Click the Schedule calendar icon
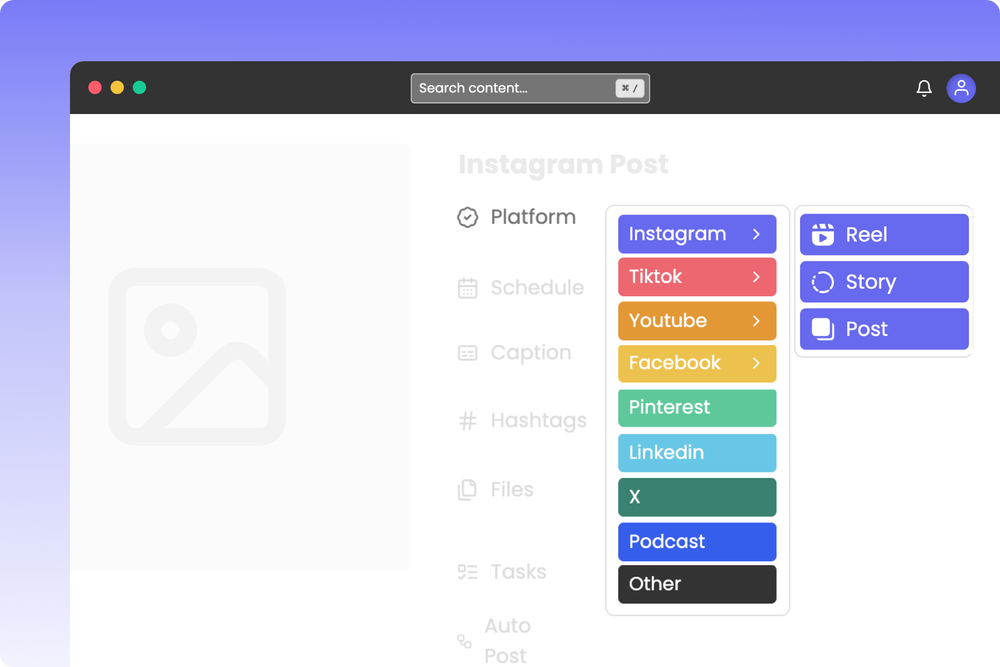1000x667 pixels. (x=467, y=288)
